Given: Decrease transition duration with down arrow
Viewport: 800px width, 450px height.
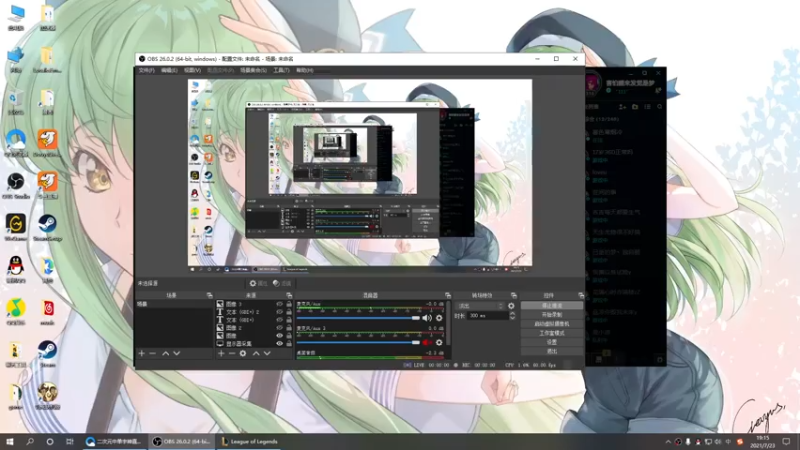Looking at the screenshot, I should pyautogui.click(x=512, y=318).
